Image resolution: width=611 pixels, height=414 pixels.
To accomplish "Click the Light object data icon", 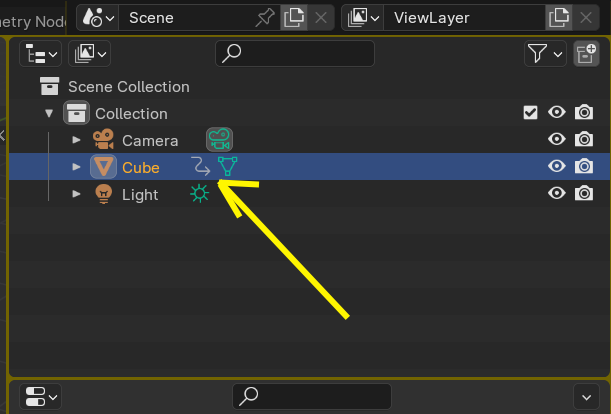I will click(200, 194).
